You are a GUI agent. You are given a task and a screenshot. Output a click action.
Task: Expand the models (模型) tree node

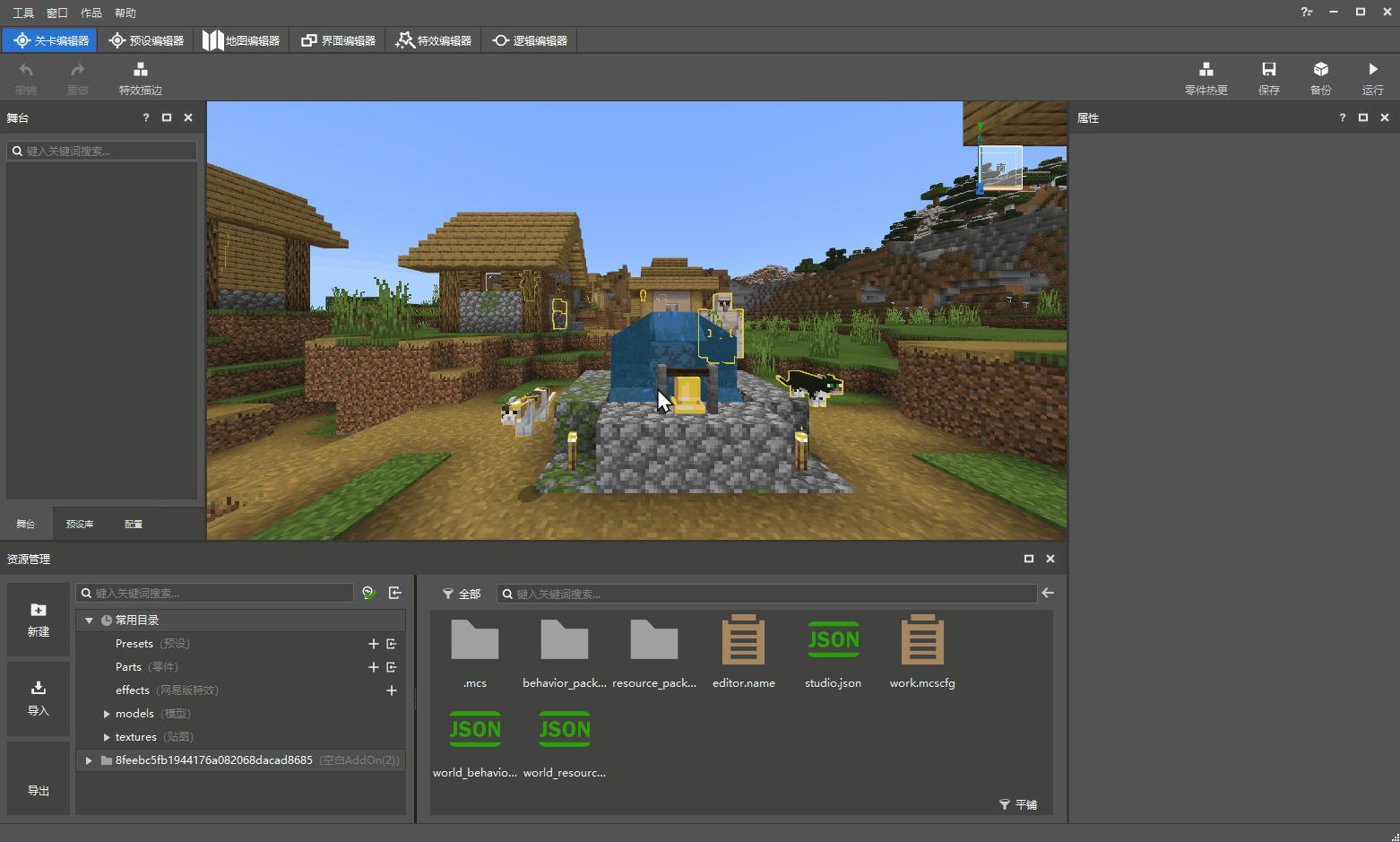click(x=107, y=714)
